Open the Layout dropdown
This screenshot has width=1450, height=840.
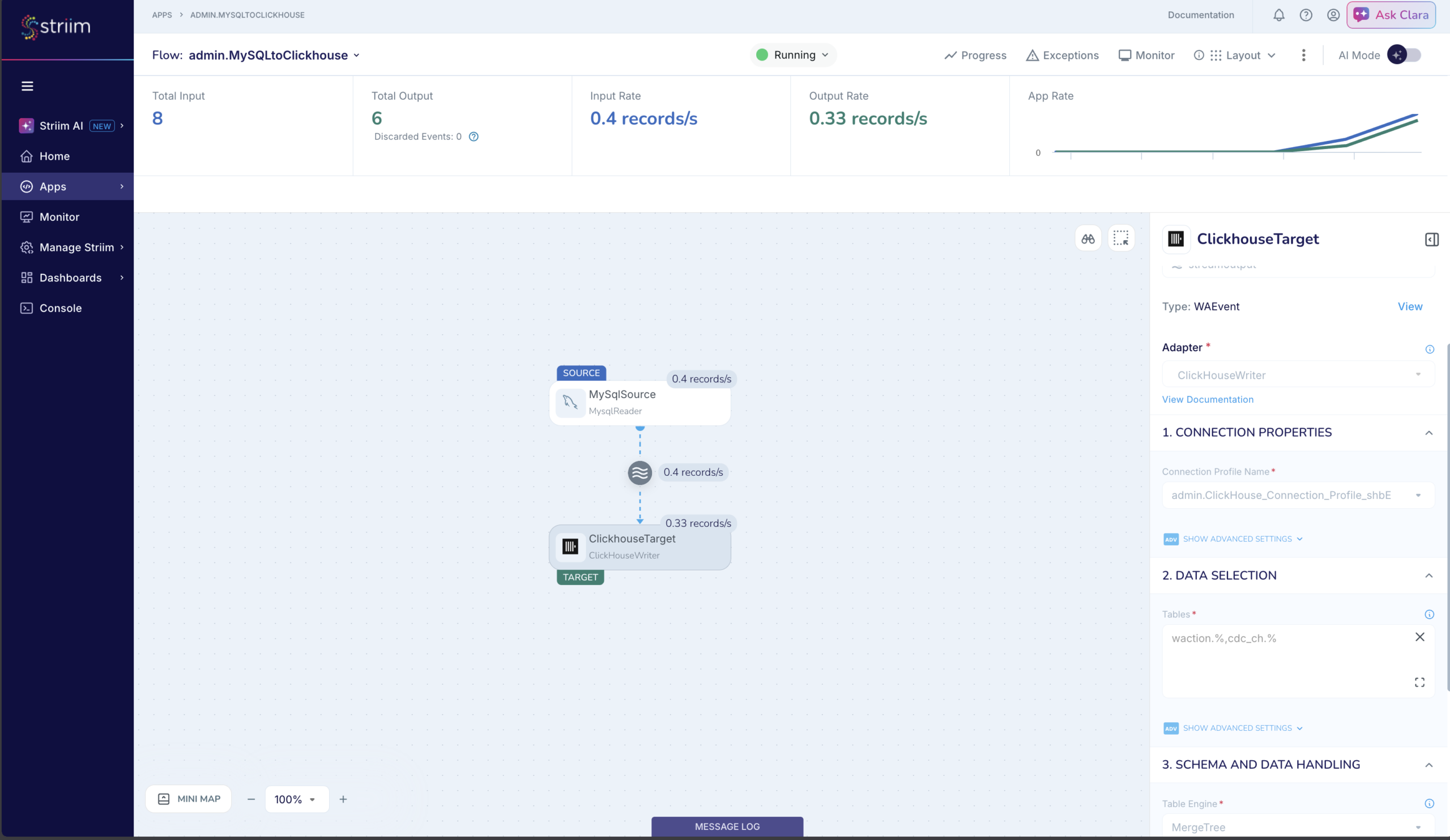1243,56
